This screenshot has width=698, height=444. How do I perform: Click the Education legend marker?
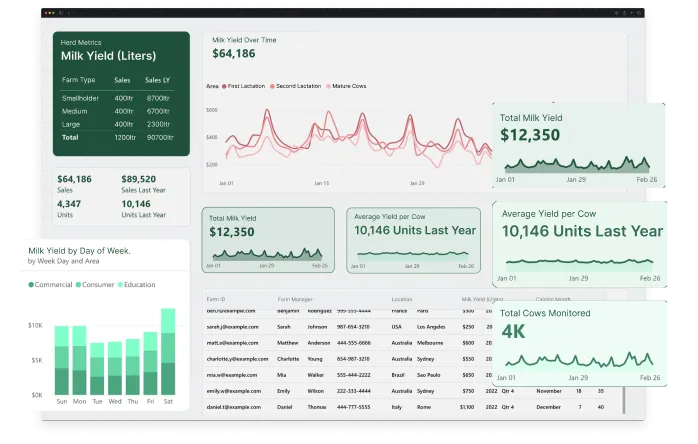coord(120,285)
